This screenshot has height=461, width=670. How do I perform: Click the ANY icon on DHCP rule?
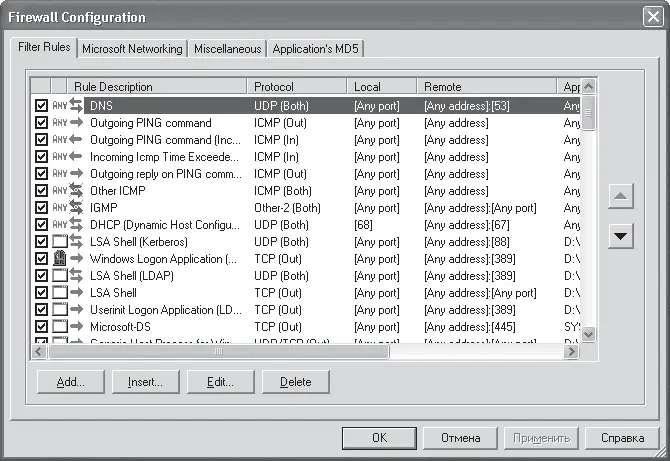pyautogui.click(x=60, y=224)
